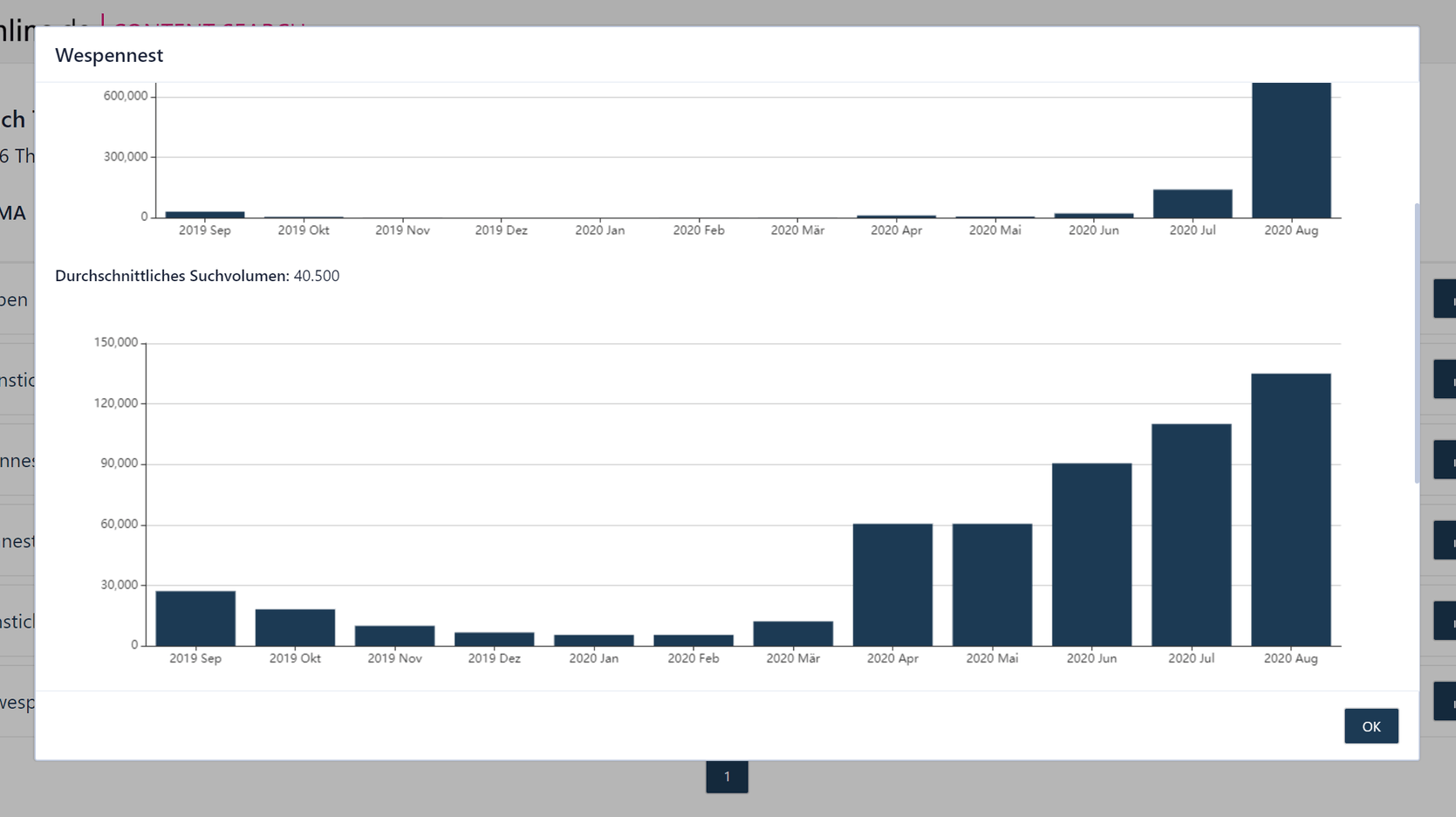Select page 1 in the background pagination
The image size is (1456, 817).
[x=727, y=777]
